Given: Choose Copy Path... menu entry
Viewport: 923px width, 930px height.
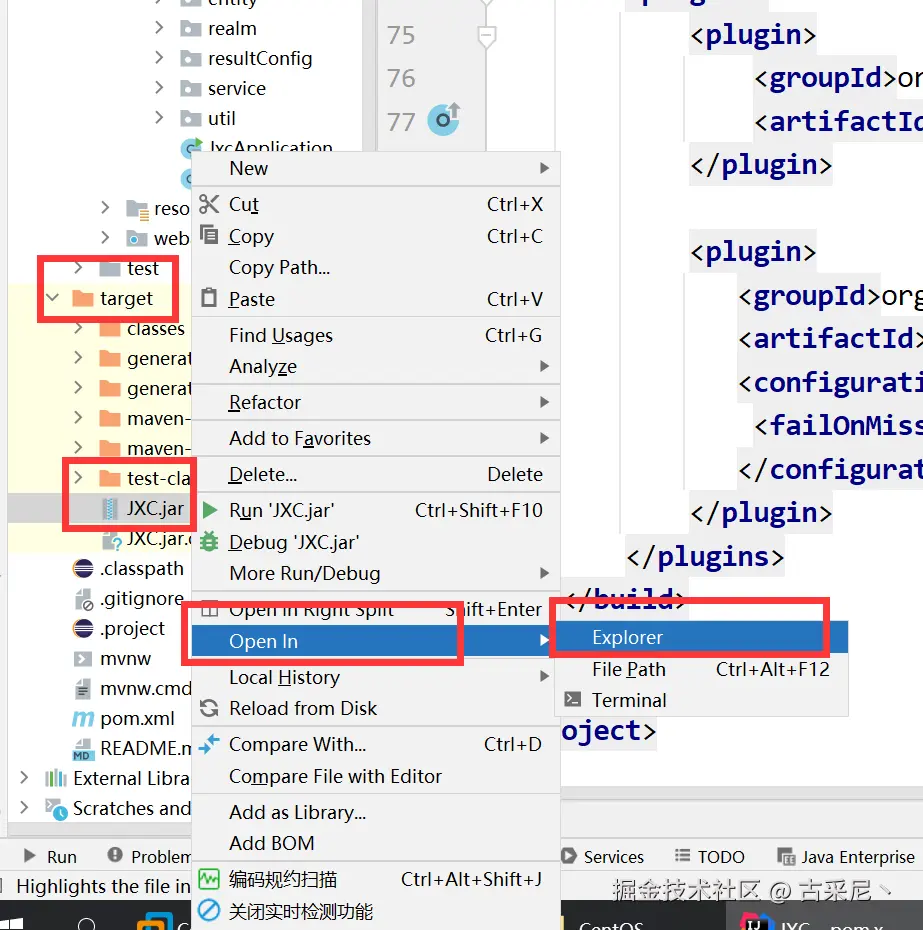Looking at the screenshot, I should 376,267.
